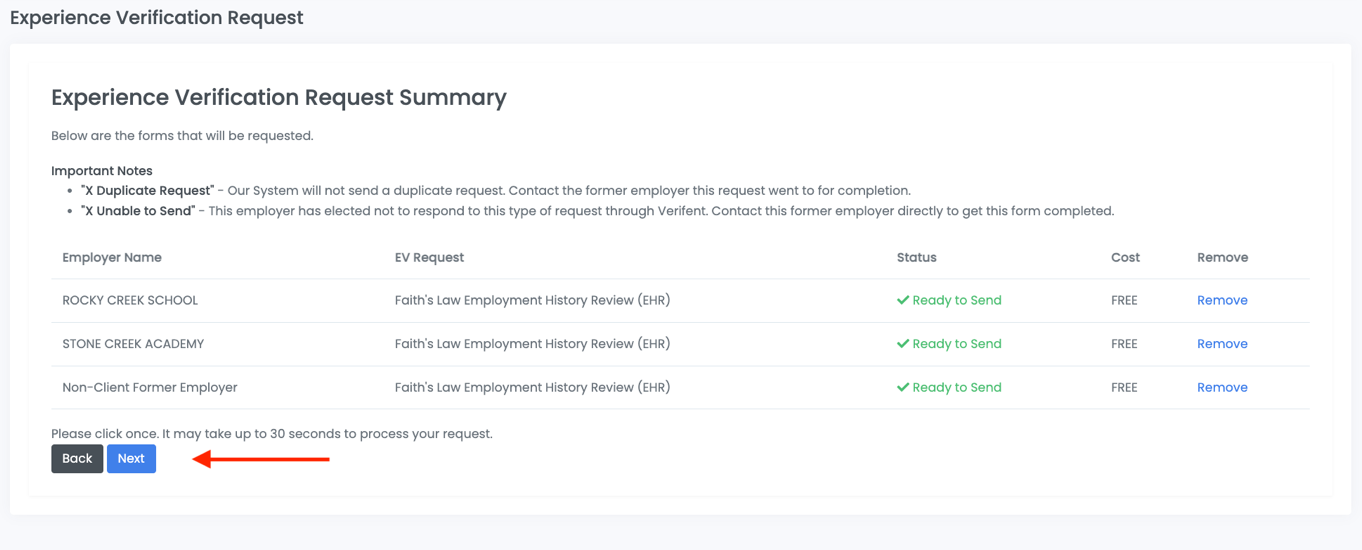Click green checkmark icon in Rocky Creek School row
The image size is (1362, 550).
[x=903, y=300]
